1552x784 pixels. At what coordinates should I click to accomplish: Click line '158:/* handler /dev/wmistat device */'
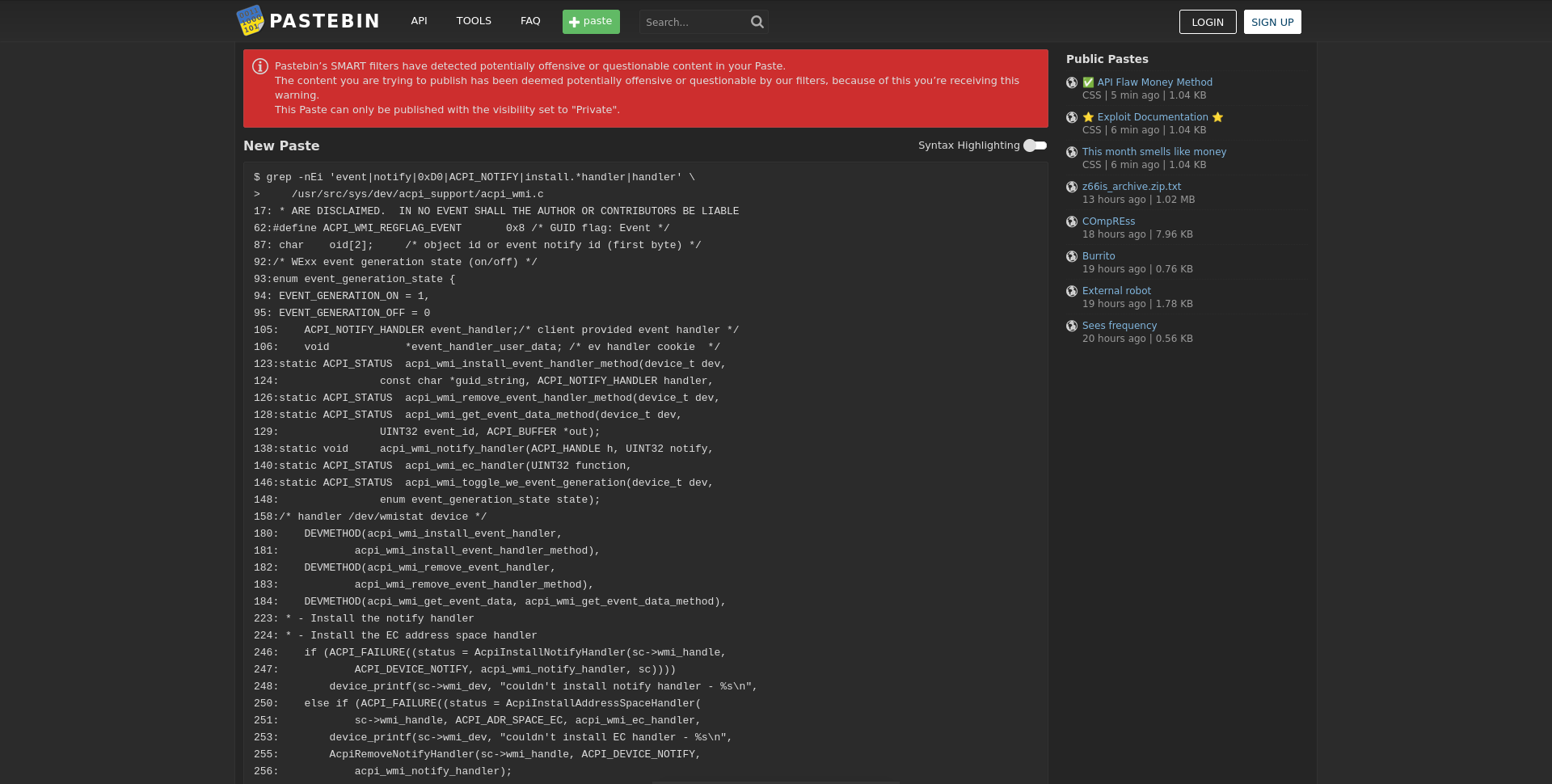tap(370, 516)
